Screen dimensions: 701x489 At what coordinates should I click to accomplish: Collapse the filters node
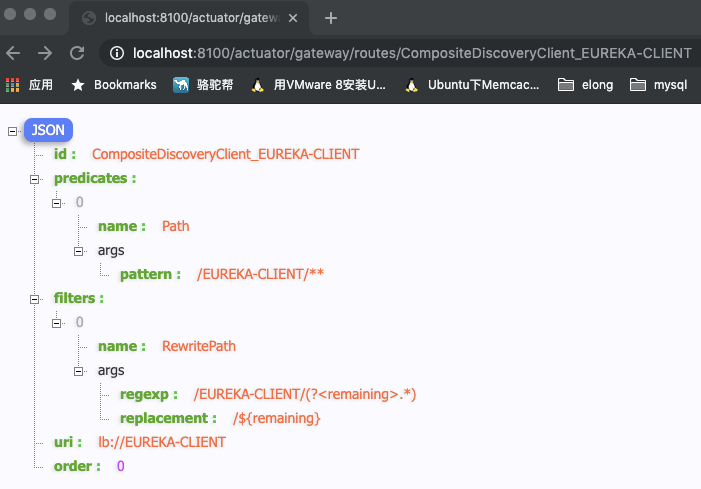[34, 299]
